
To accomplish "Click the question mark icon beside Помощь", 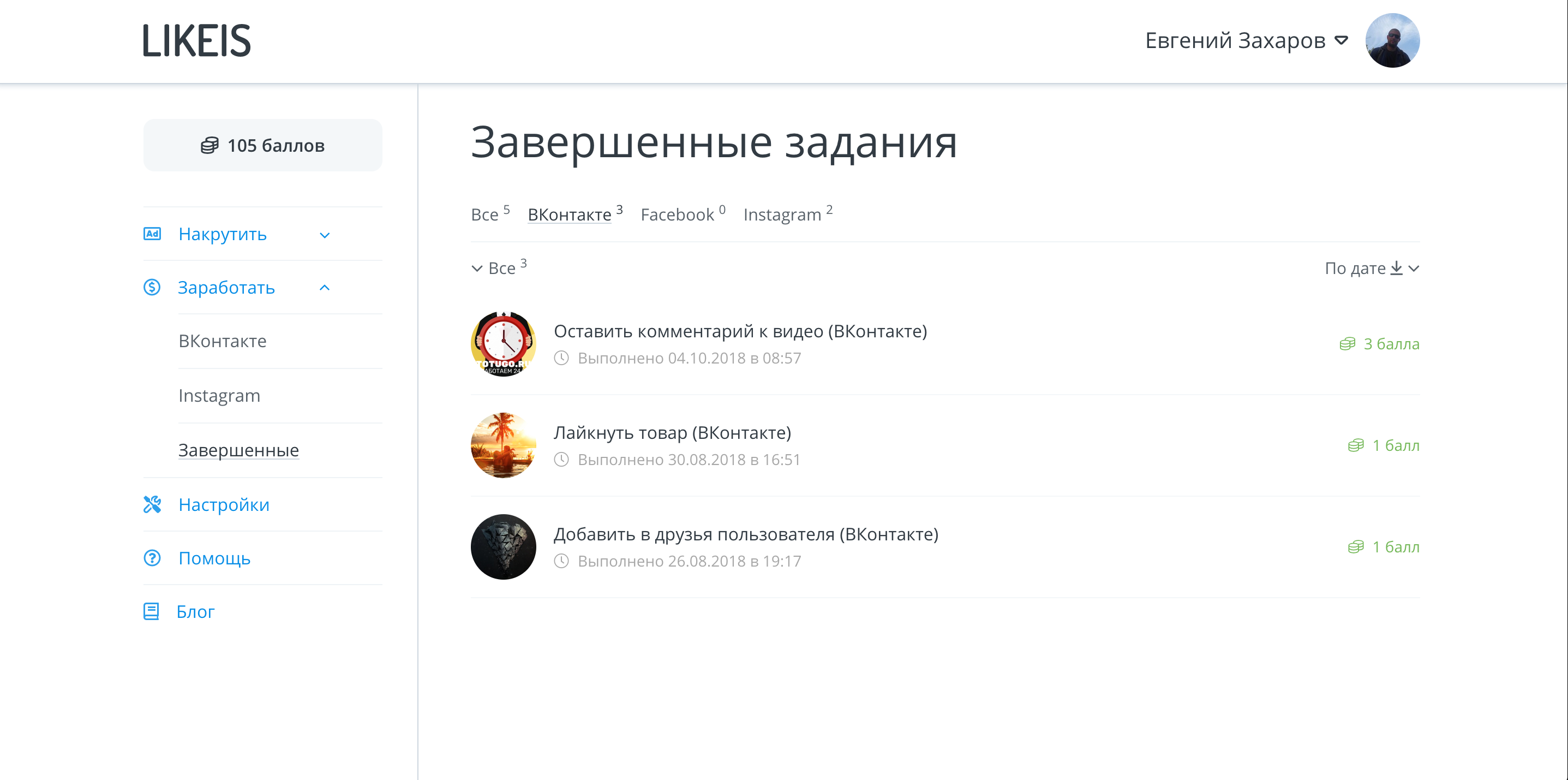I will pos(152,558).
